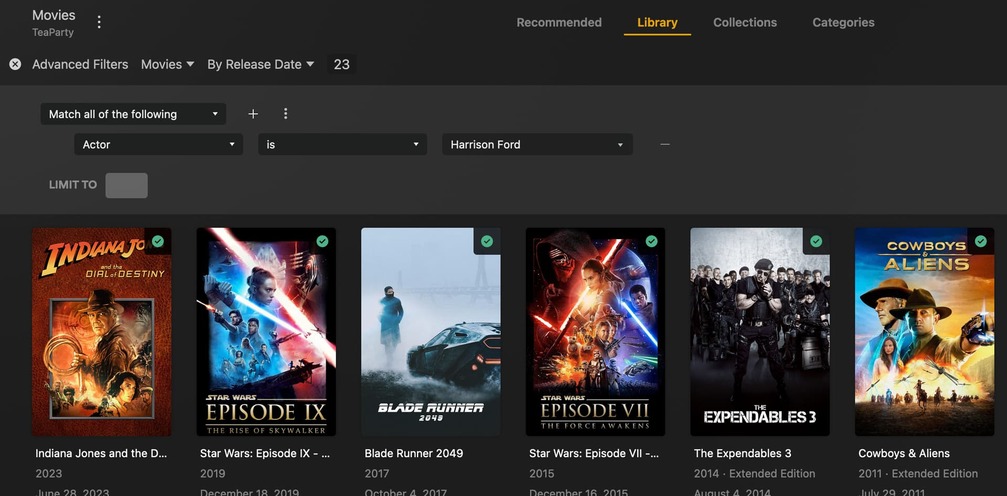Screen dimensions: 1007x496
Task: Remove the Harrison Ford filter row
Action: [x=665, y=145]
